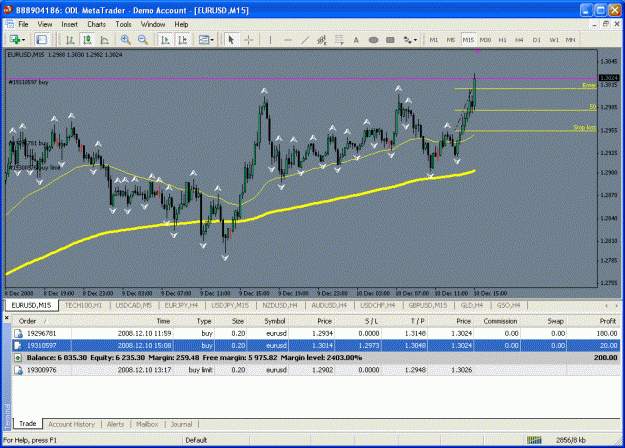This screenshot has height=448, width=625.
Task: Select the equidistant channel tool
Action: coord(322,40)
